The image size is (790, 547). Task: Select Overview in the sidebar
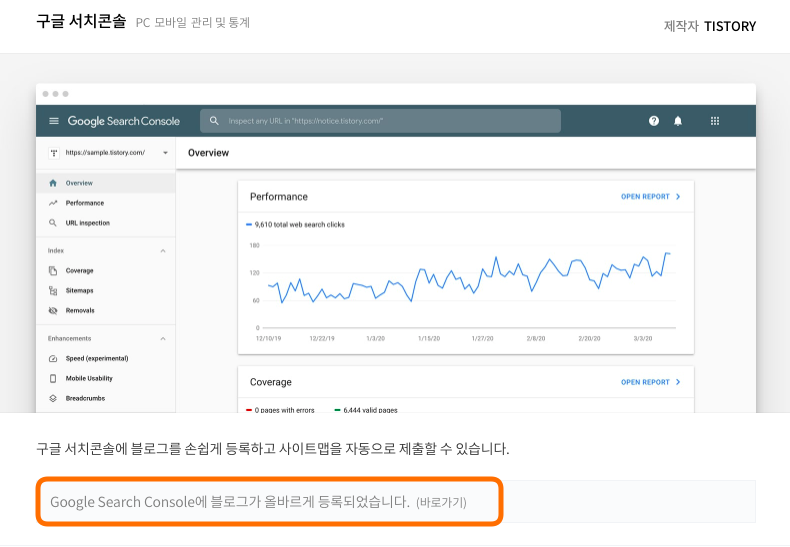(x=106, y=183)
